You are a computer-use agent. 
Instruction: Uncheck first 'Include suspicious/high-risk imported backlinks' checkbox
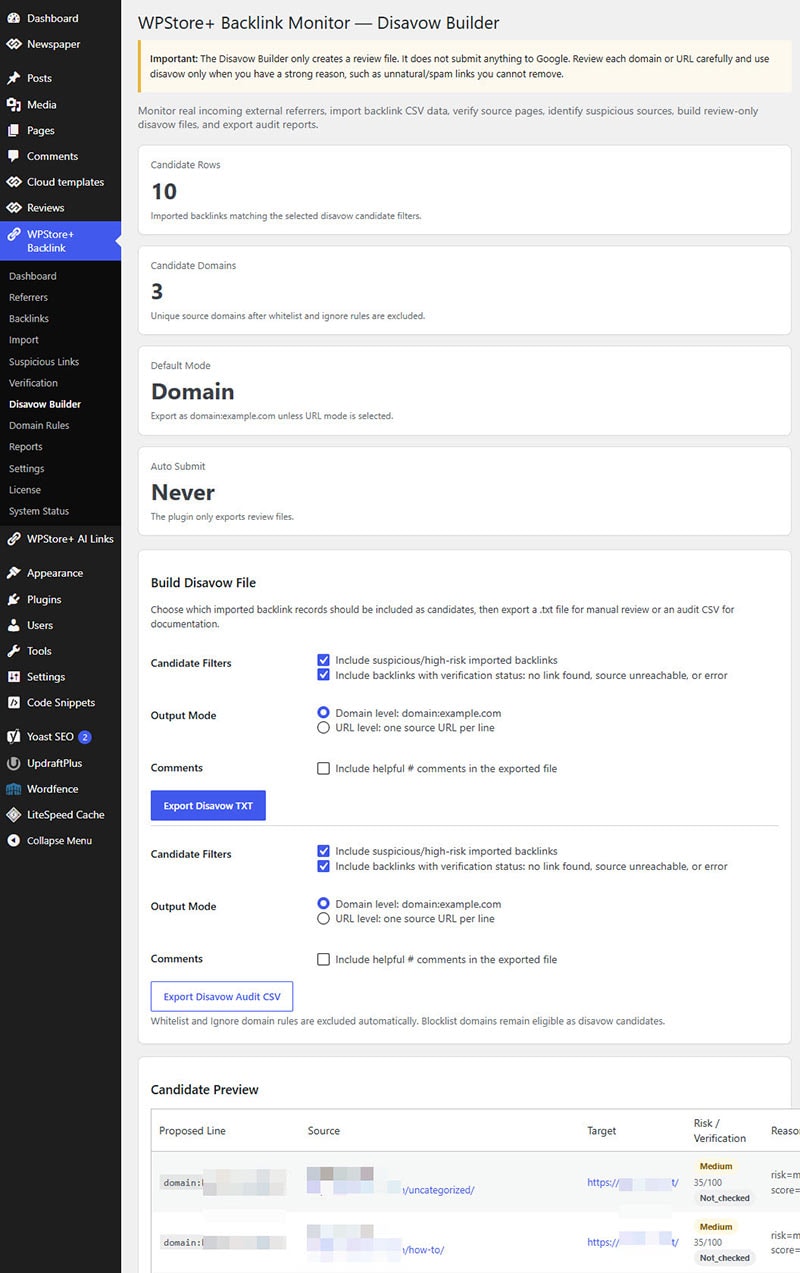[323, 660]
